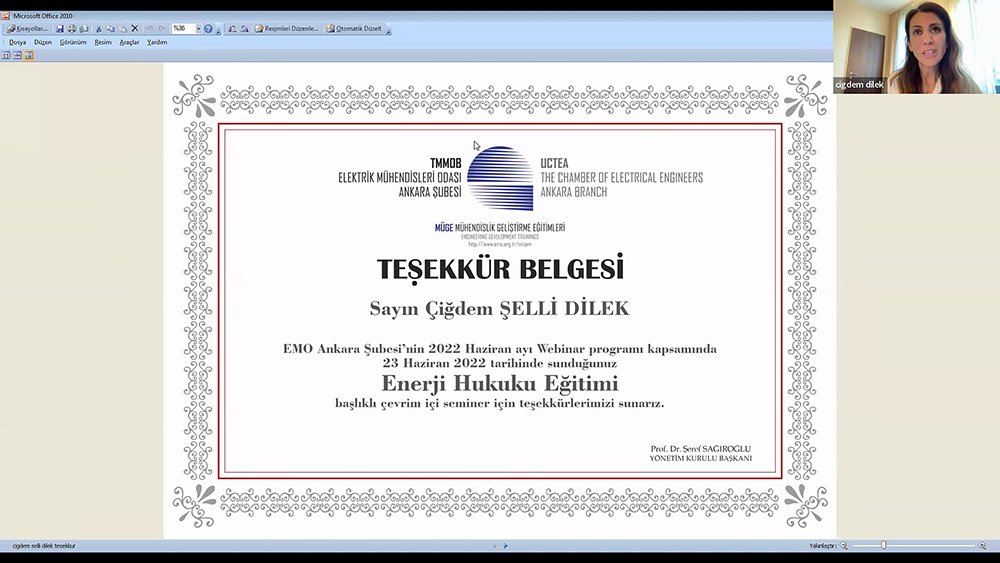1000x563 pixels.
Task: Click the Undo arrow icon
Action: [150, 29]
